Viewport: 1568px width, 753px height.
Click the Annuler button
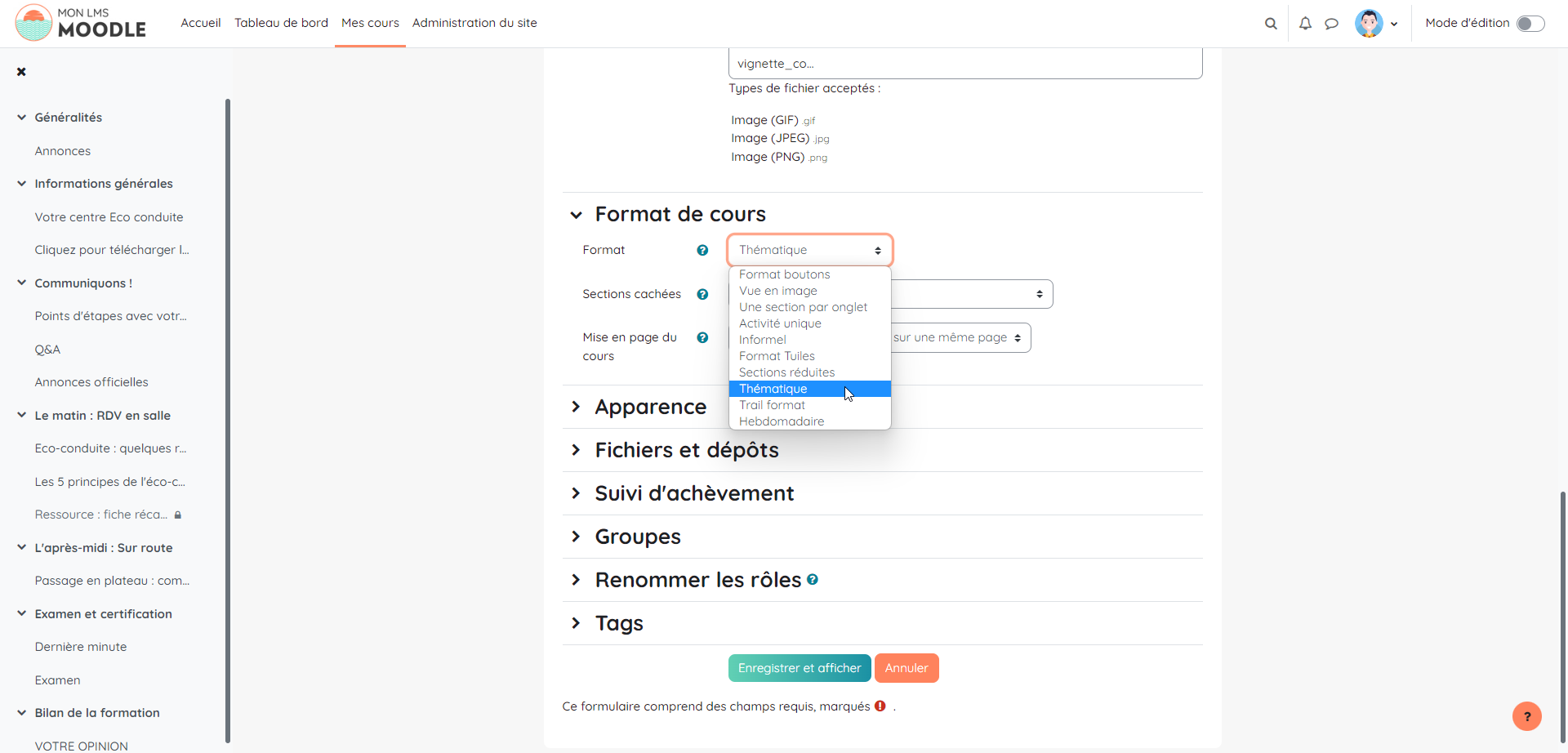point(906,668)
